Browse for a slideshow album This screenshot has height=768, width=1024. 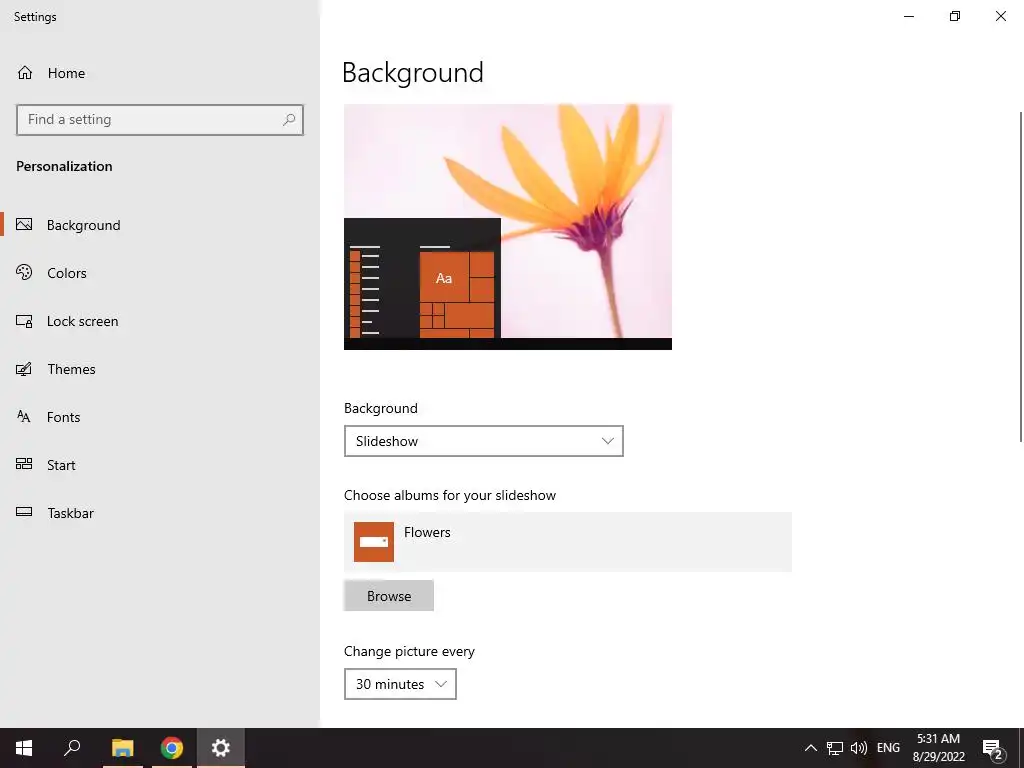(x=389, y=596)
